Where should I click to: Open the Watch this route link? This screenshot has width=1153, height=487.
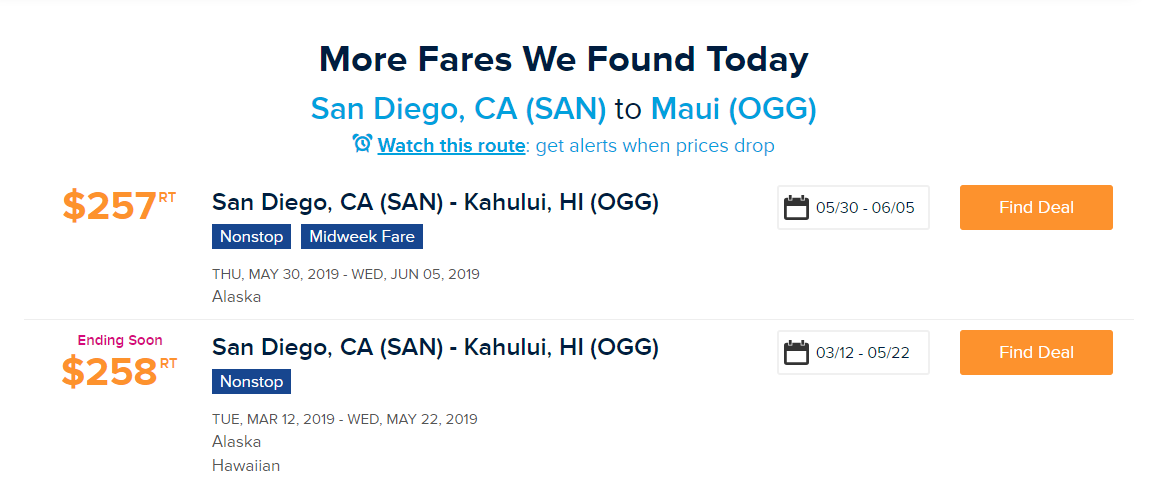[x=451, y=146]
